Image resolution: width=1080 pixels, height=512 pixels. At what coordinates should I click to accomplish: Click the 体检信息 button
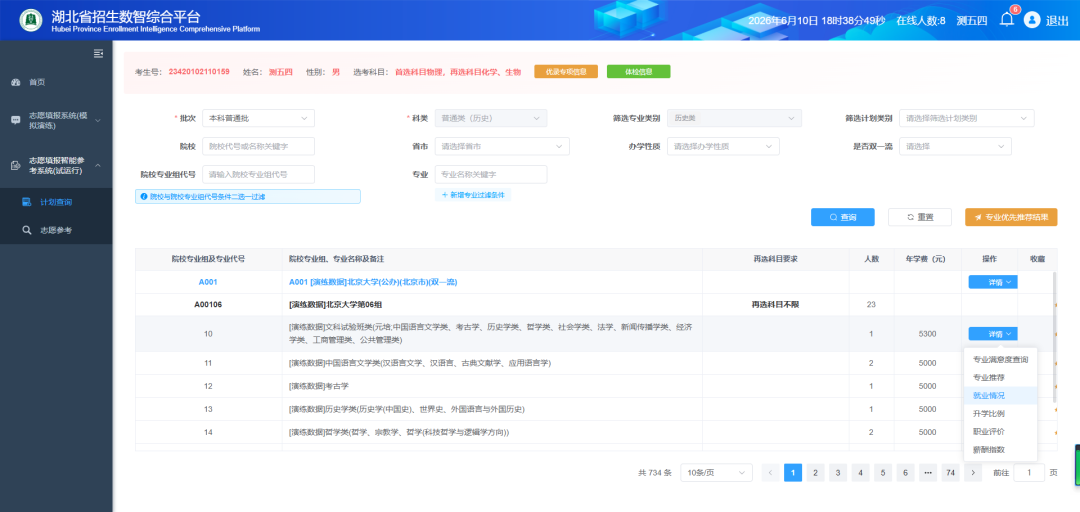(638, 72)
